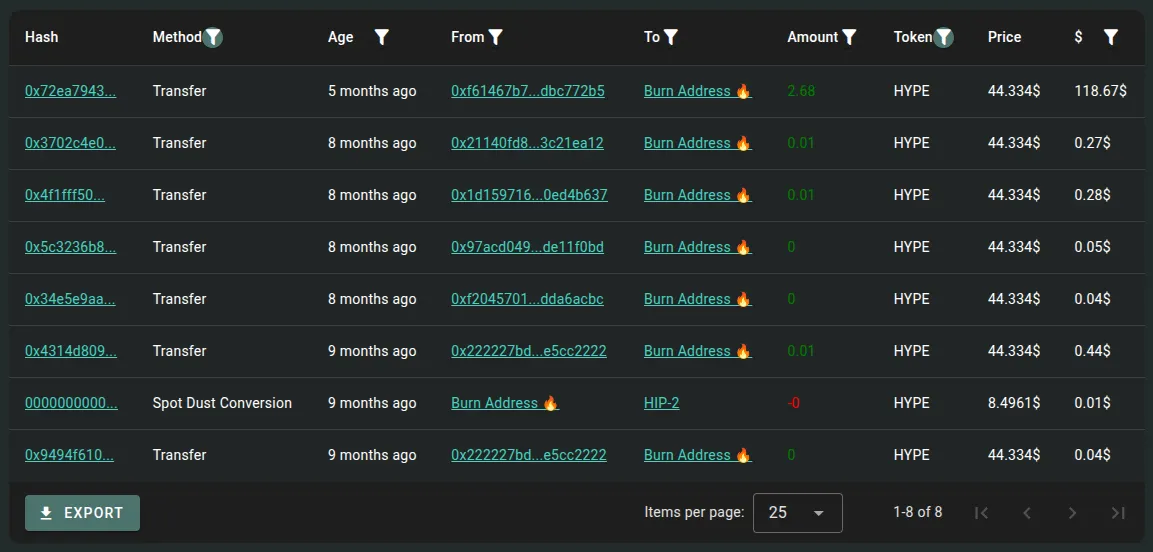
Task: Open the HIP-2 recipient link
Action: coord(662,404)
